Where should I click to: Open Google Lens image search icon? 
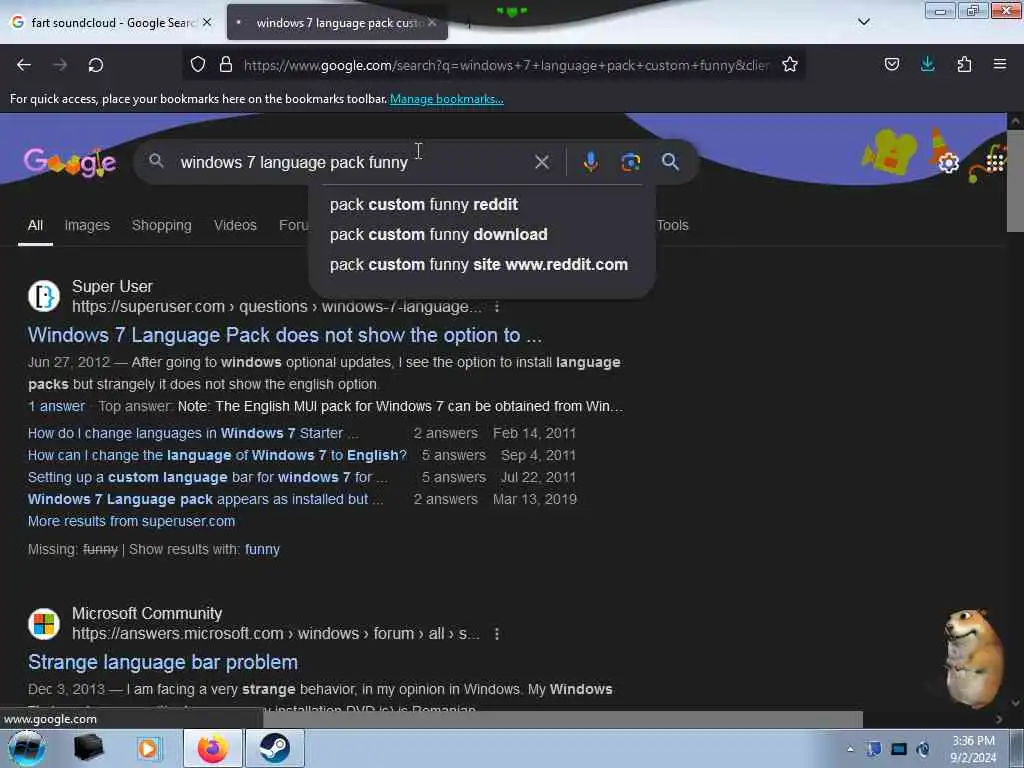[630, 162]
